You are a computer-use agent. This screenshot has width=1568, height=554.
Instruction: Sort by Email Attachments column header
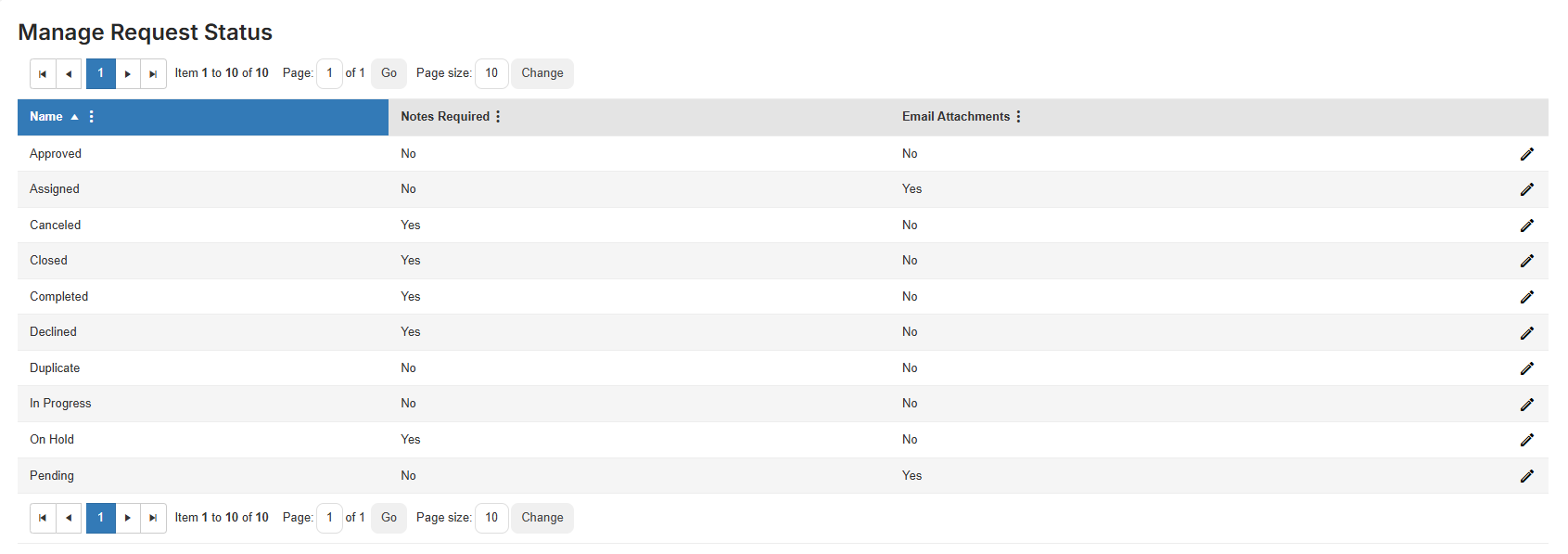click(x=956, y=117)
